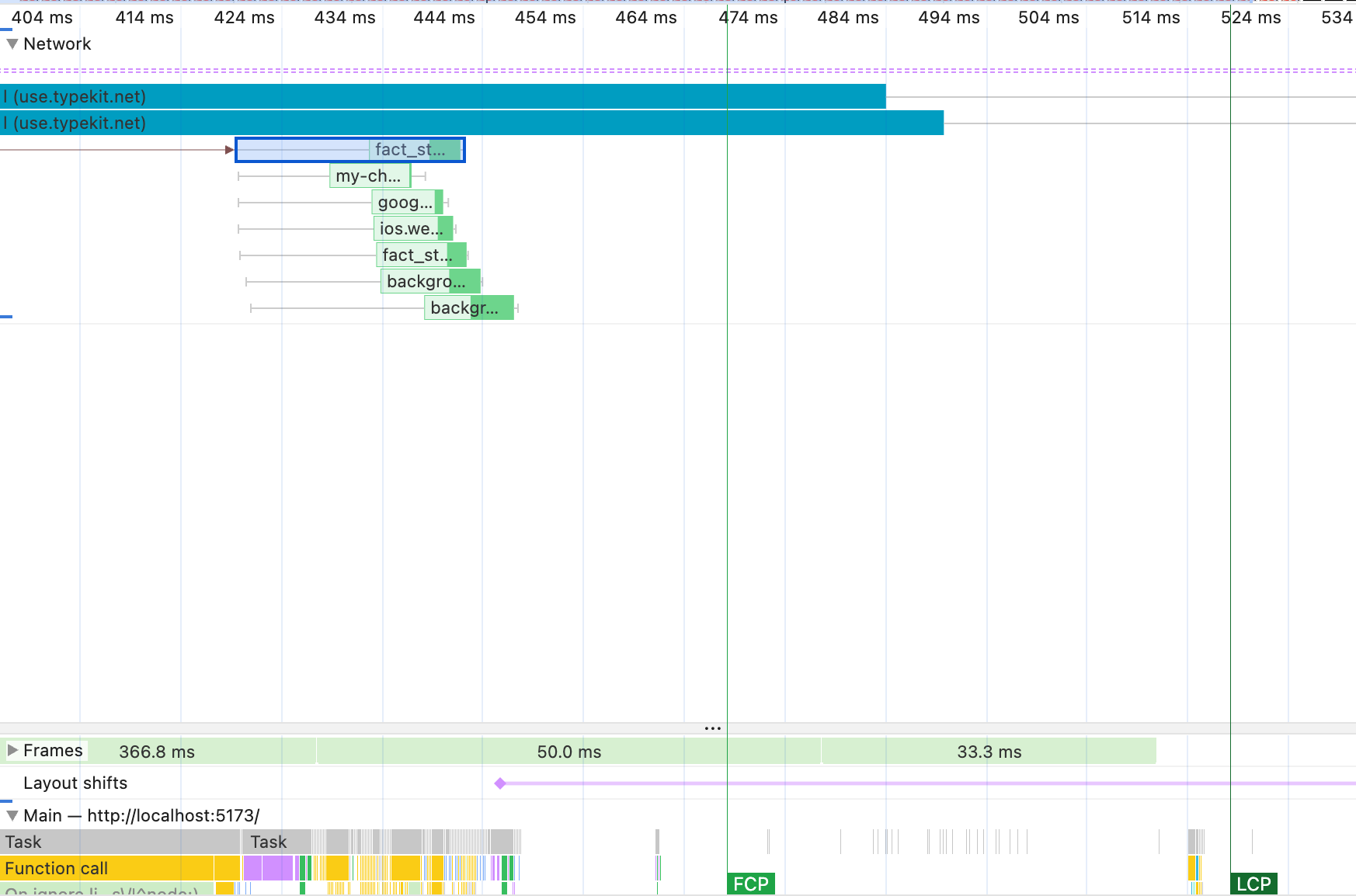The height and width of the screenshot is (896, 1356).
Task: Click the my-ch... network request
Action: [370, 176]
